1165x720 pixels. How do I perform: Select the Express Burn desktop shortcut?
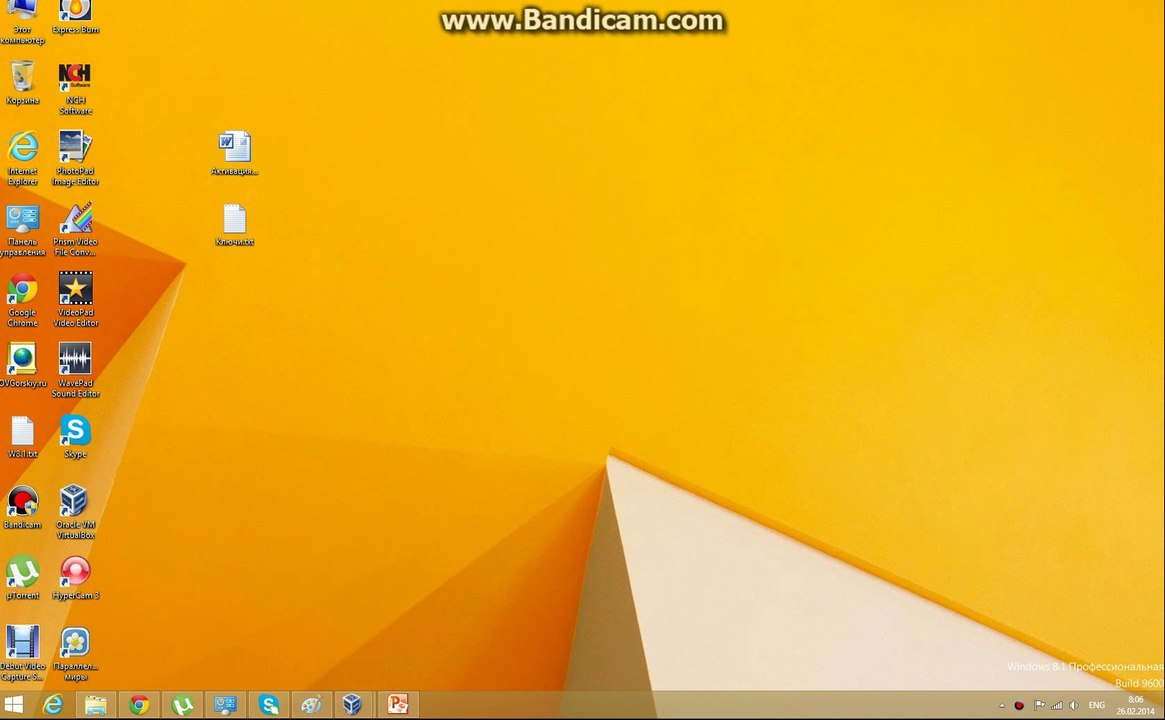pos(75,16)
